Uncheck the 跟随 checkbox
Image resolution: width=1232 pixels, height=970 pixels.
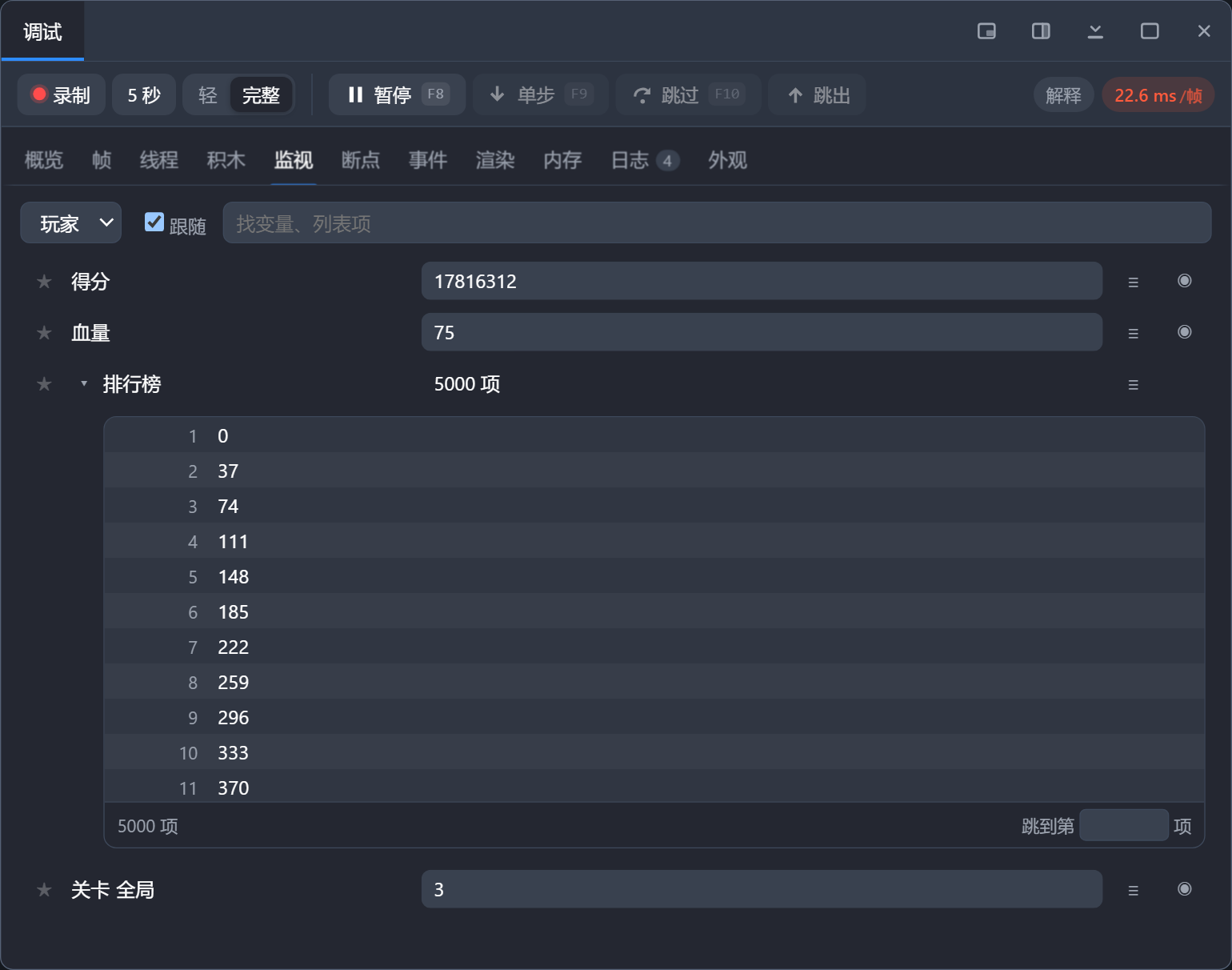pos(154,222)
